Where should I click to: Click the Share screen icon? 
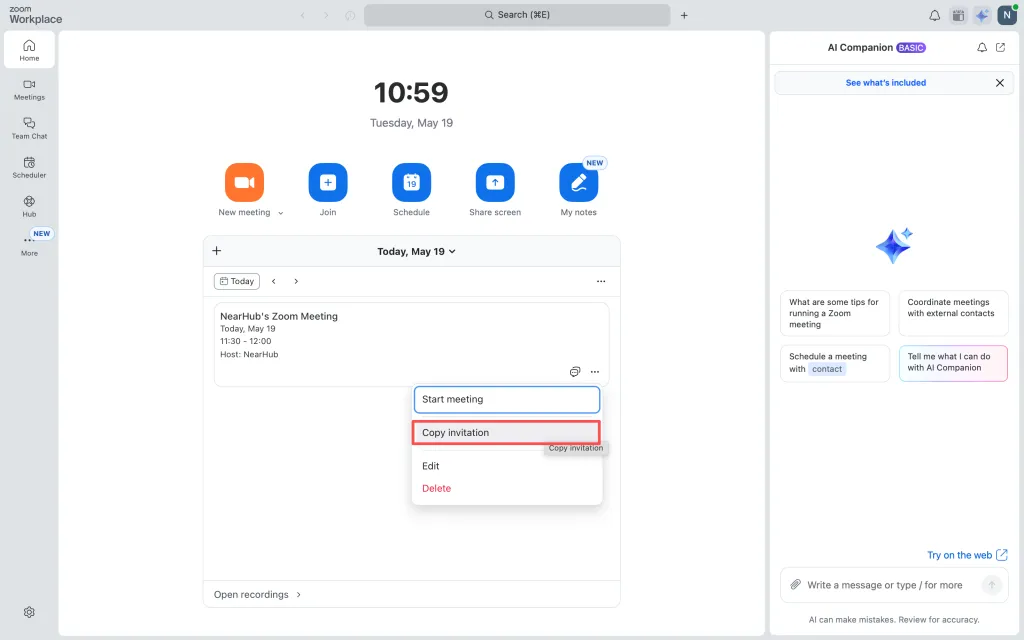pos(495,182)
